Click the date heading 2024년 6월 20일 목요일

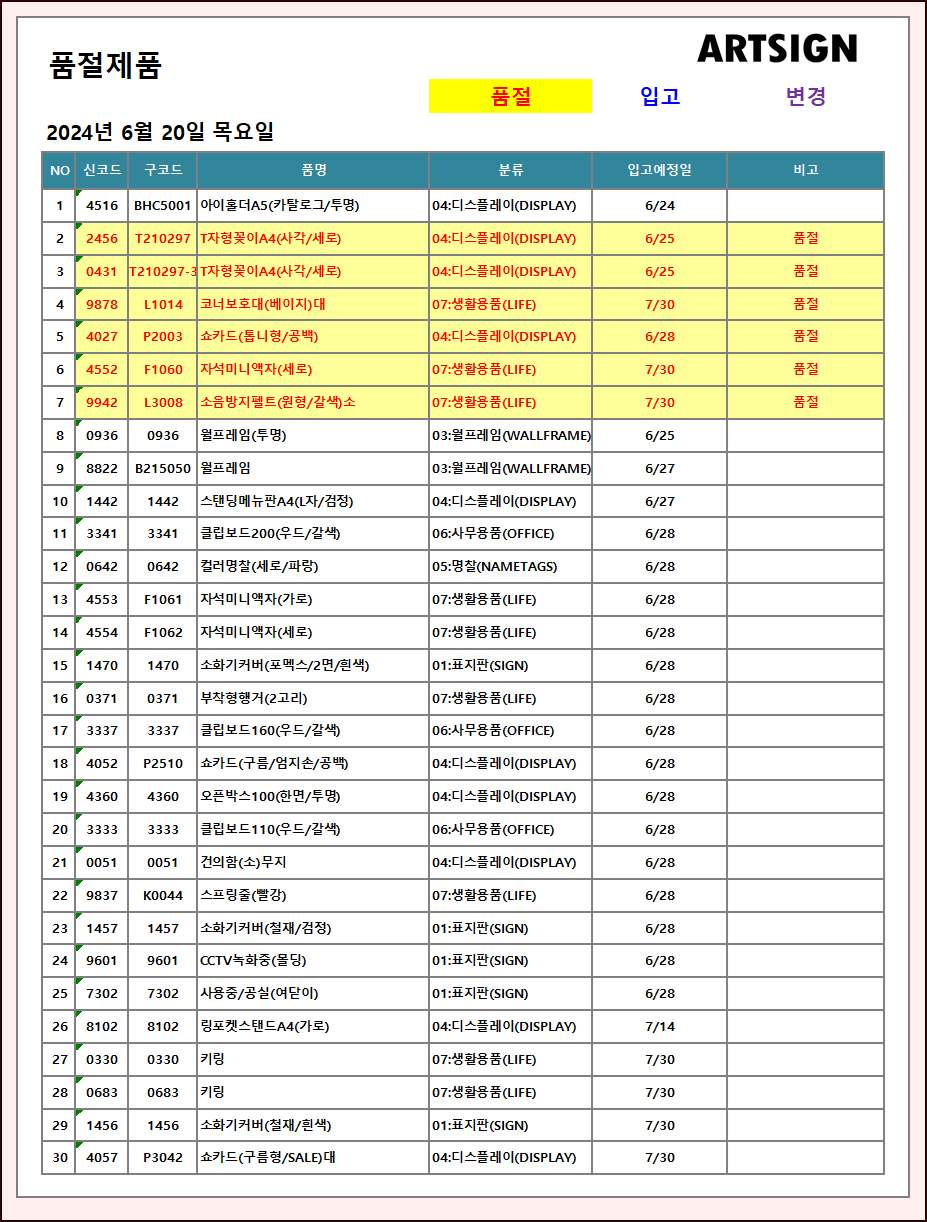point(160,132)
